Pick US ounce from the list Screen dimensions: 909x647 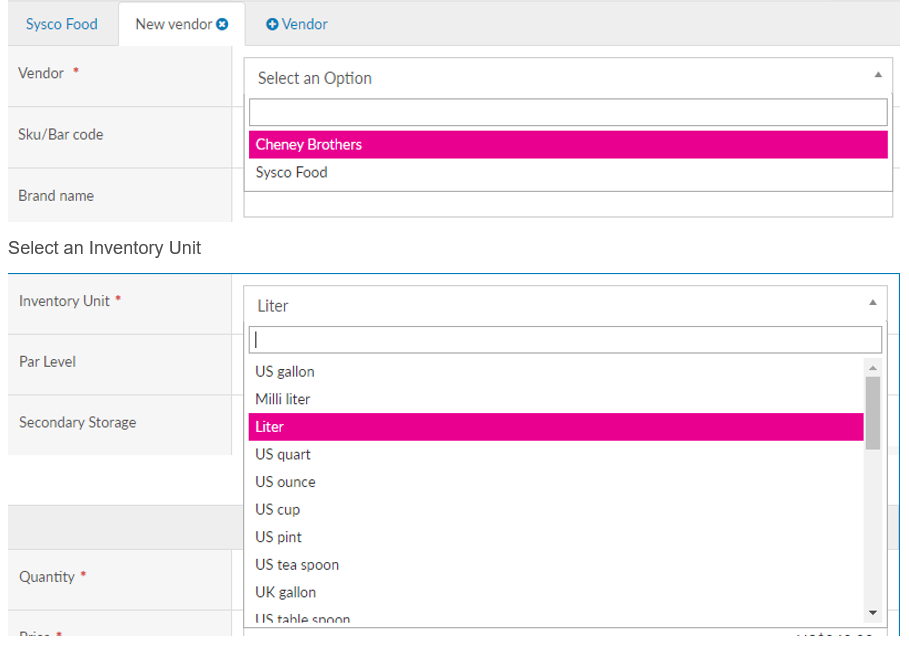pyautogui.click(x=555, y=482)
